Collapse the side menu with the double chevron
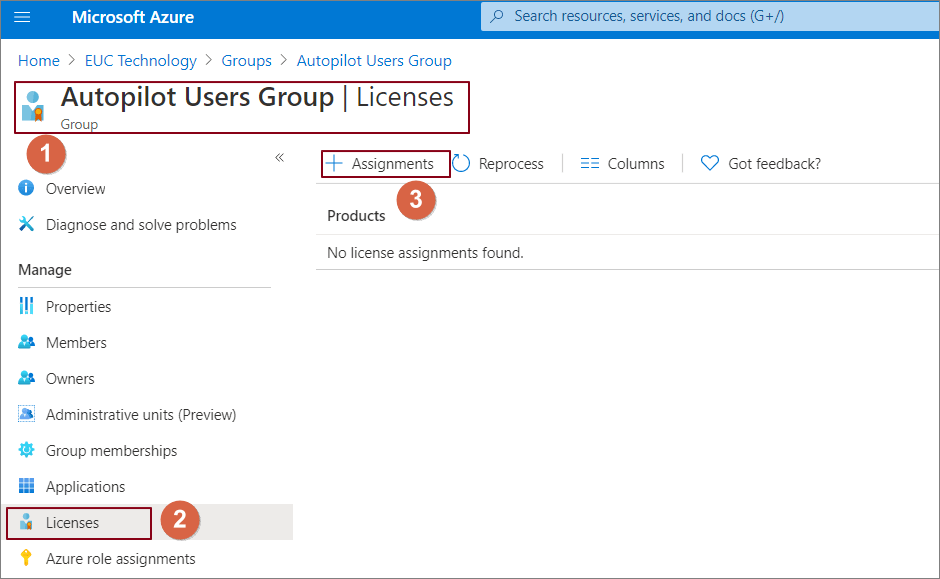The width and height of the screenshot is (940, 579). pyautogui.click(x=279, y=158)
